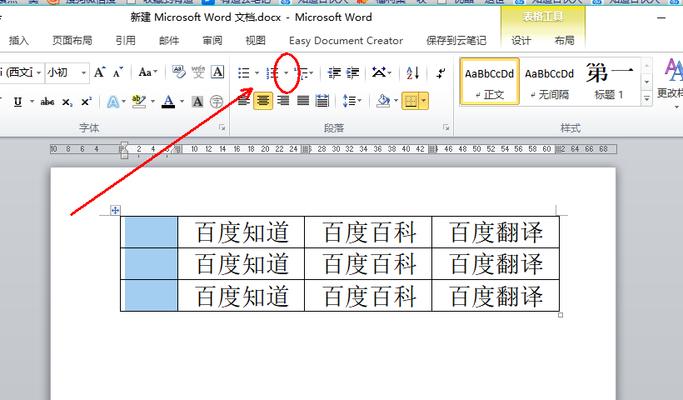Open the 保存到云笔记 tab
The image size is (683, 400).
tap(456, 41)
